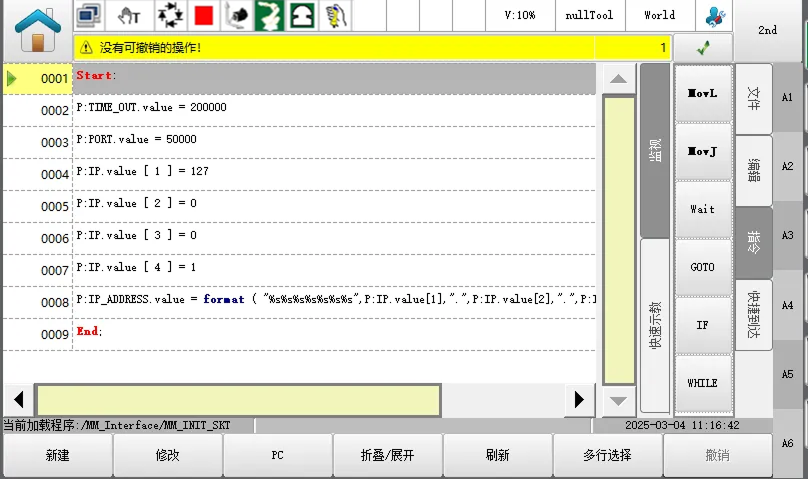Screen dimensions: 808x479
Task: Select axis key A1
Action: coord(787,97)
